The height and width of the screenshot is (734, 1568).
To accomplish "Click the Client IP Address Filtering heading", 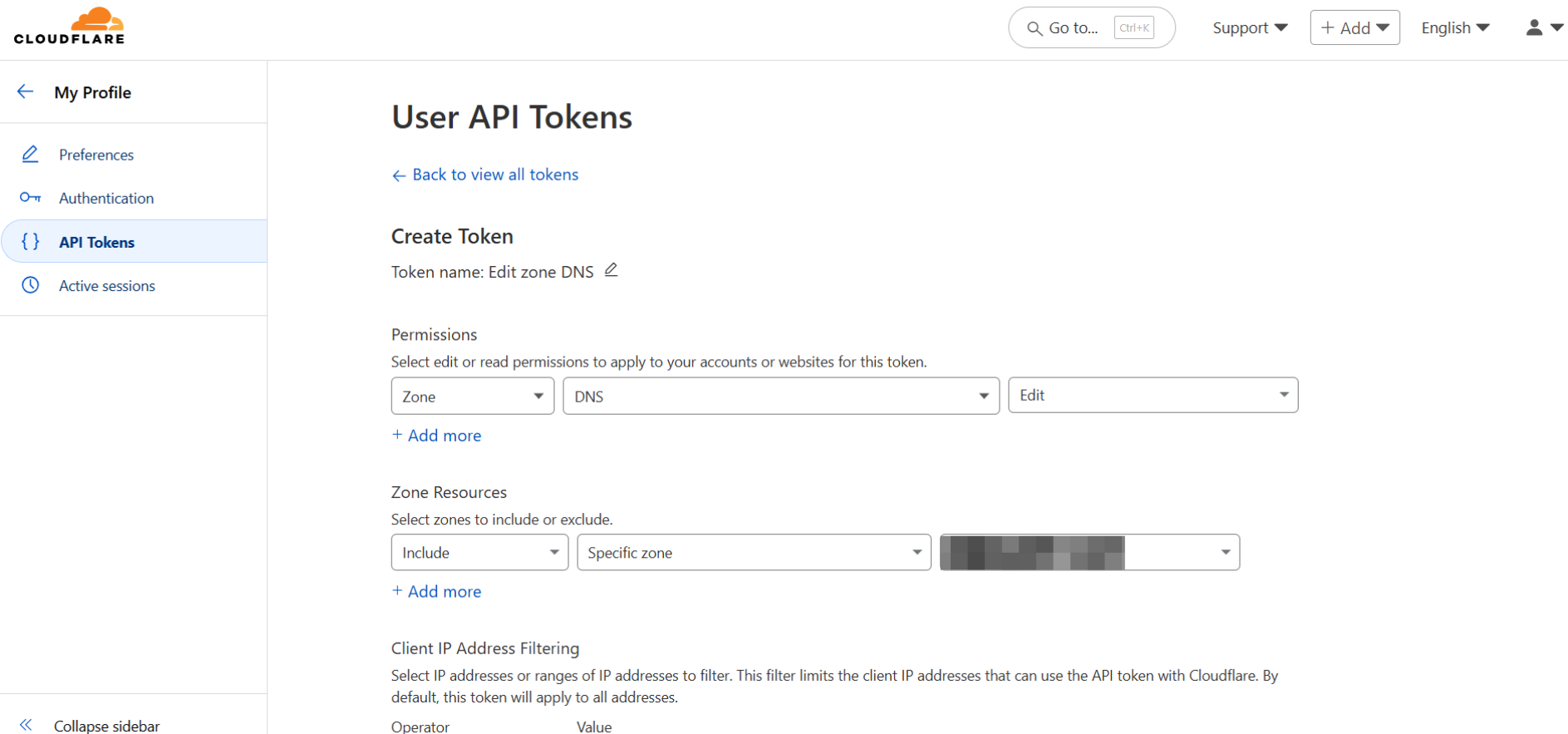I will pos(485,648).
